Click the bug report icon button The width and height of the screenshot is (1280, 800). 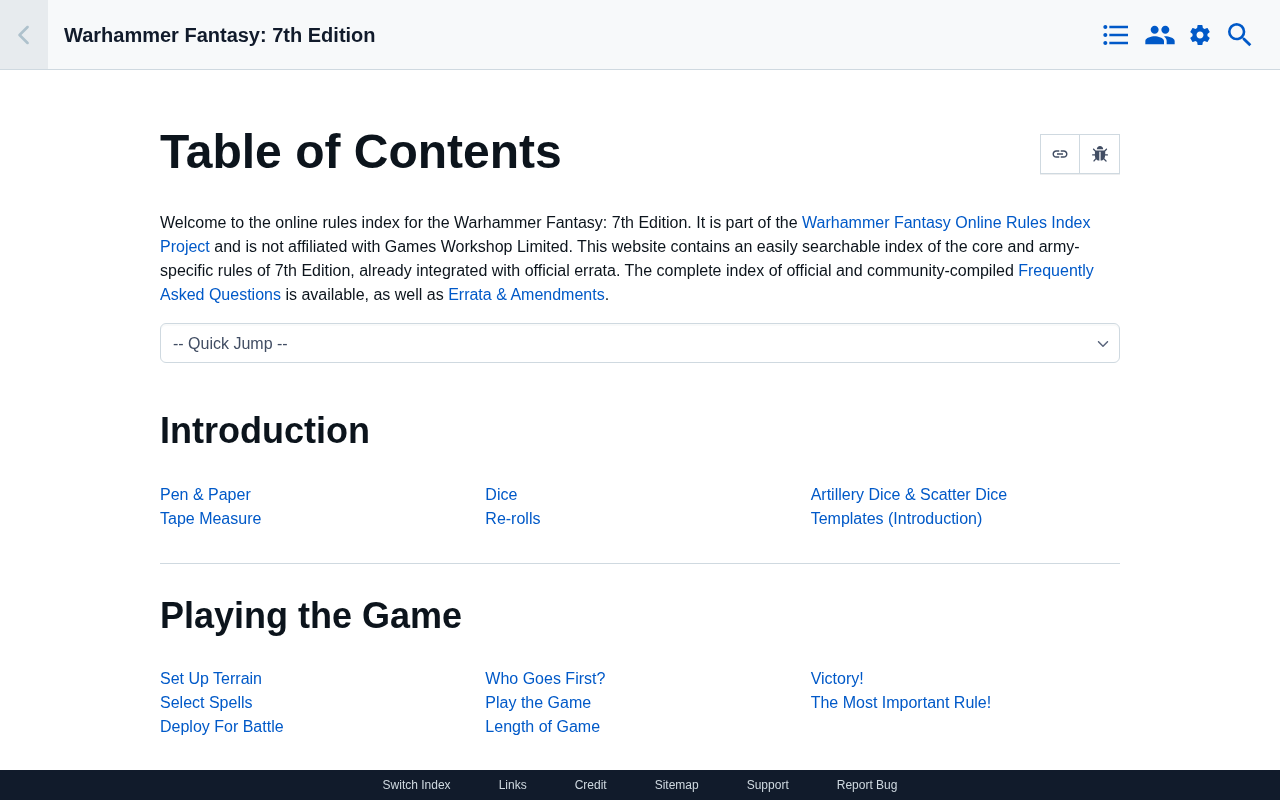click(x=1100, y=154)
